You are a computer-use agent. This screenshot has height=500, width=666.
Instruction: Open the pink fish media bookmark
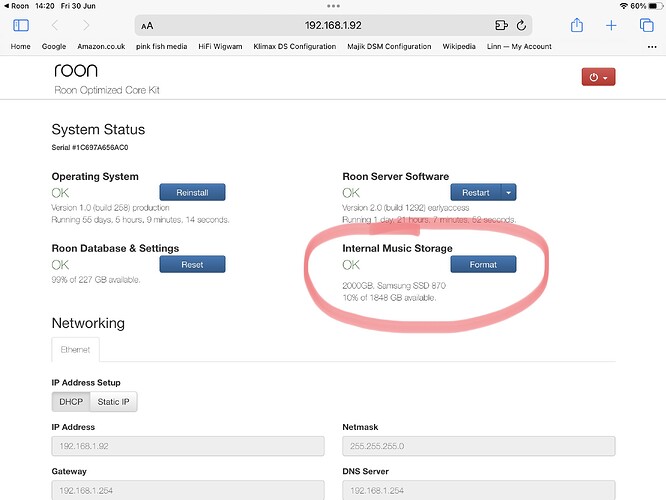coord(161,46)
